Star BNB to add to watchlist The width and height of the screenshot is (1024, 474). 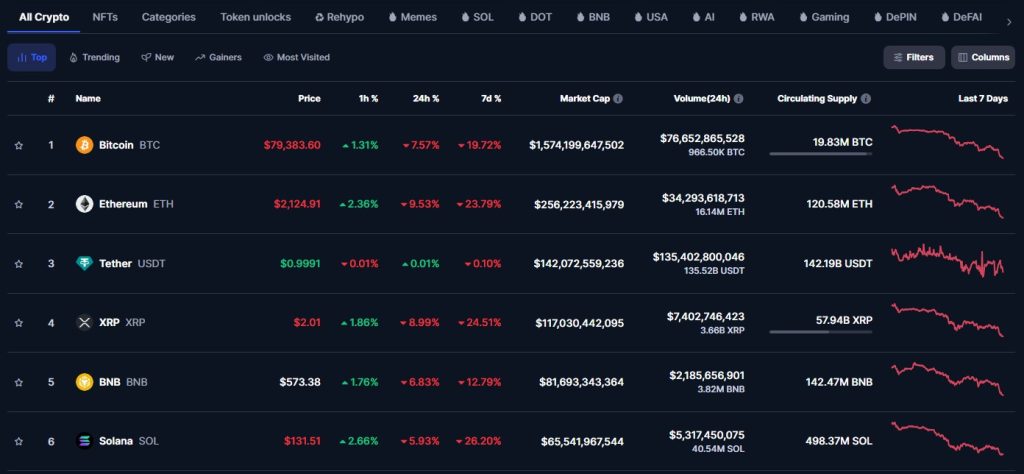[x=19, y=382]
